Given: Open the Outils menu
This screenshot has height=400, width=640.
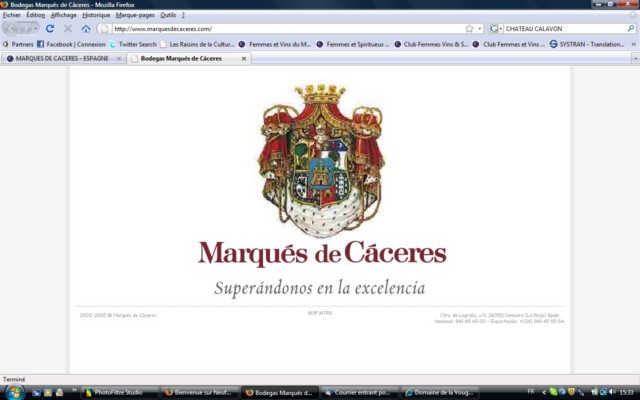Looking at the screenshot, I should [x=168, y=15].
